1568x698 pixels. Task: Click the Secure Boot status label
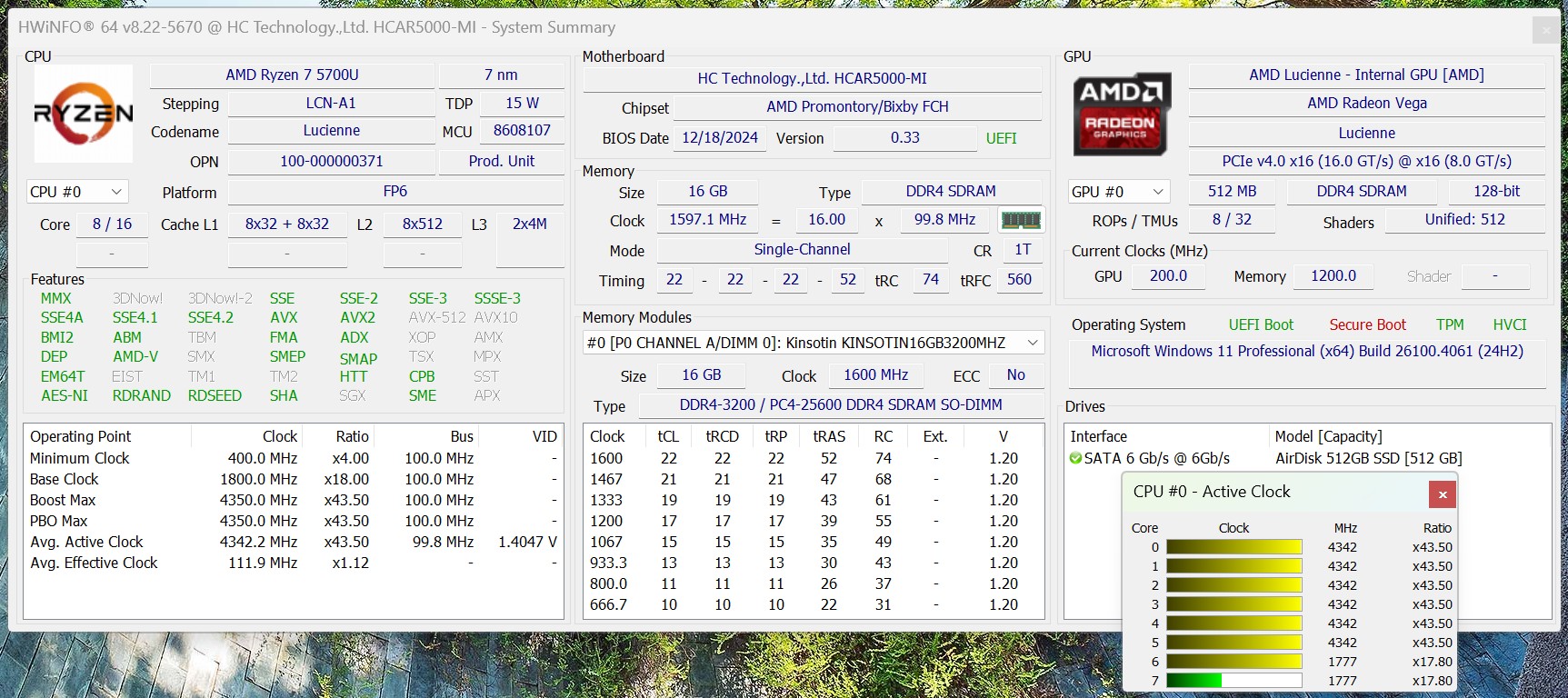[x=1367, y=324]
